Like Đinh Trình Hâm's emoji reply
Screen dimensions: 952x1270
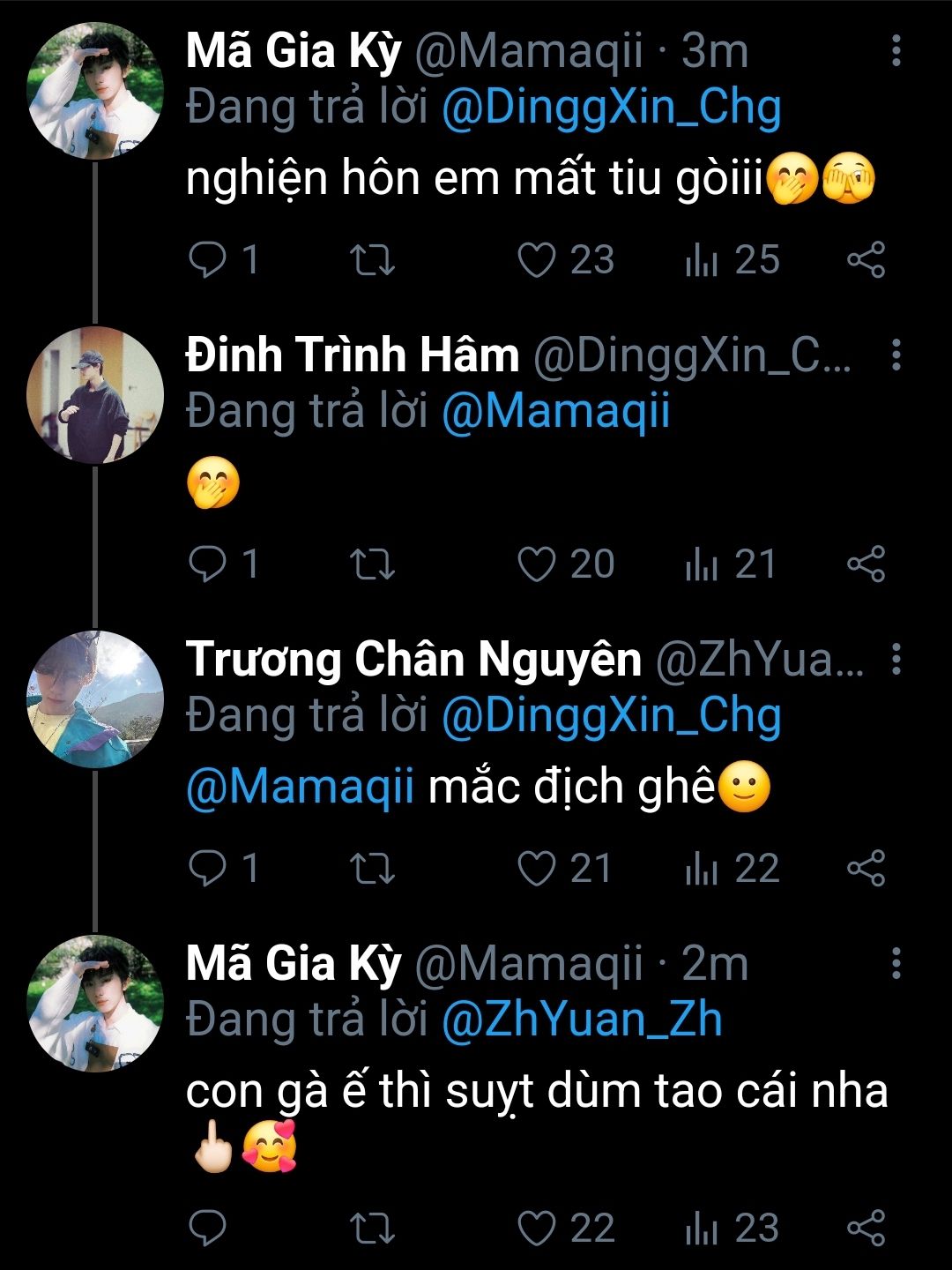coord(536,564)
